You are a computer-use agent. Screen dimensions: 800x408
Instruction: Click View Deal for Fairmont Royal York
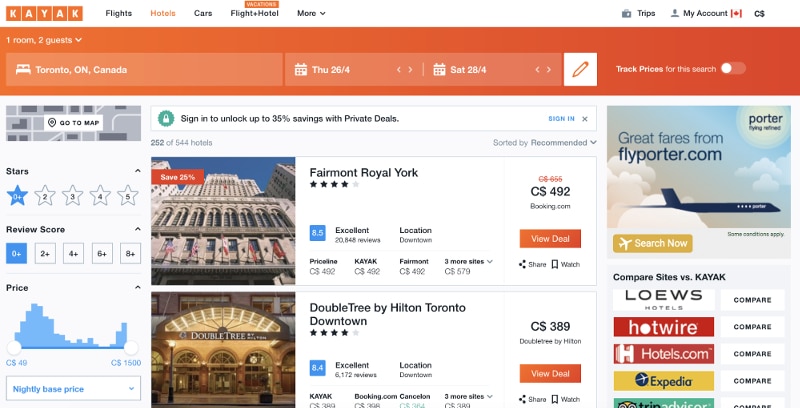pyautogui.click(x=550, y=239)
